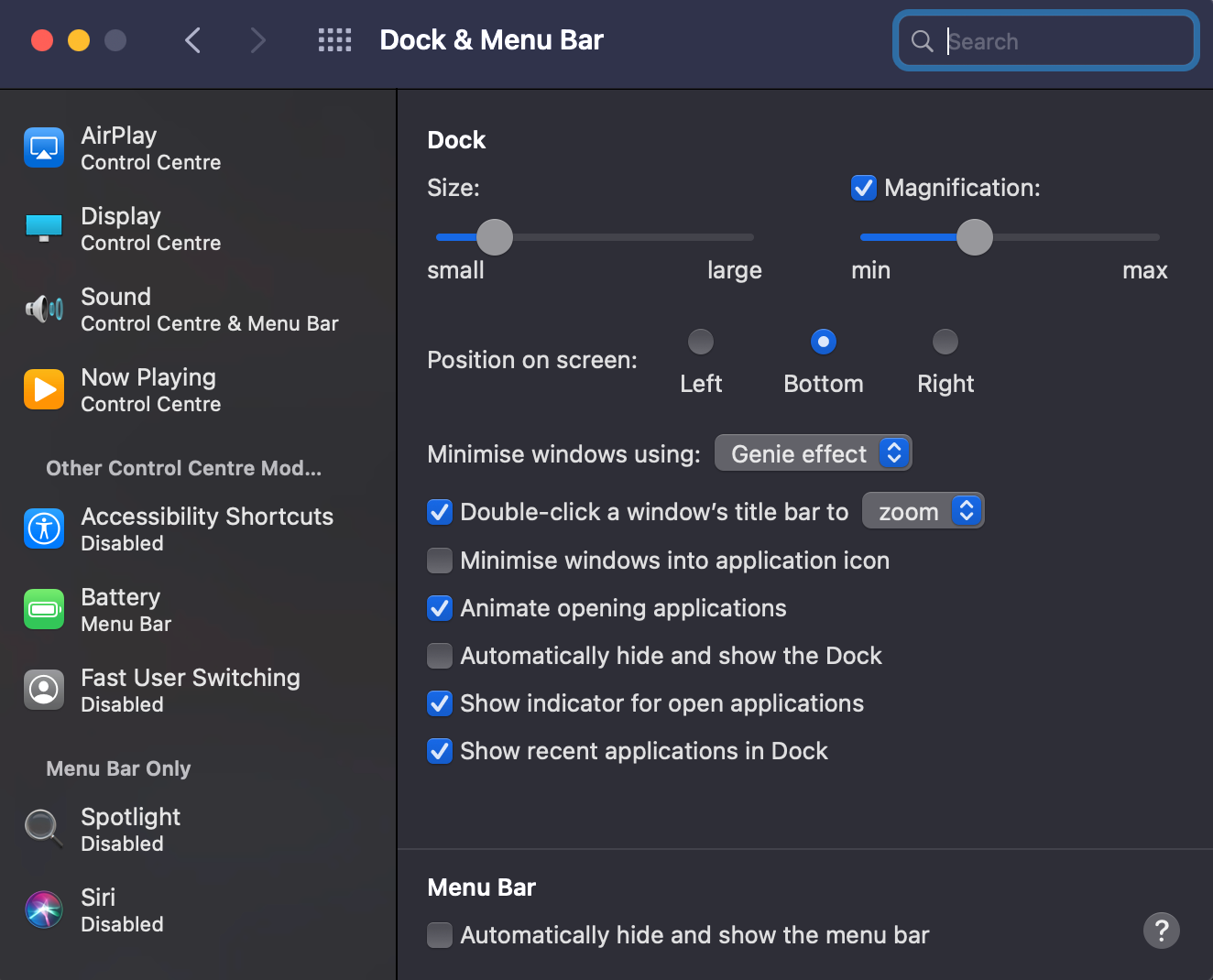The height and width of the screenshot is (980, 1213).
Task: Select the green Battery icon
Action: pyautogui.click(x=44, y=609)
